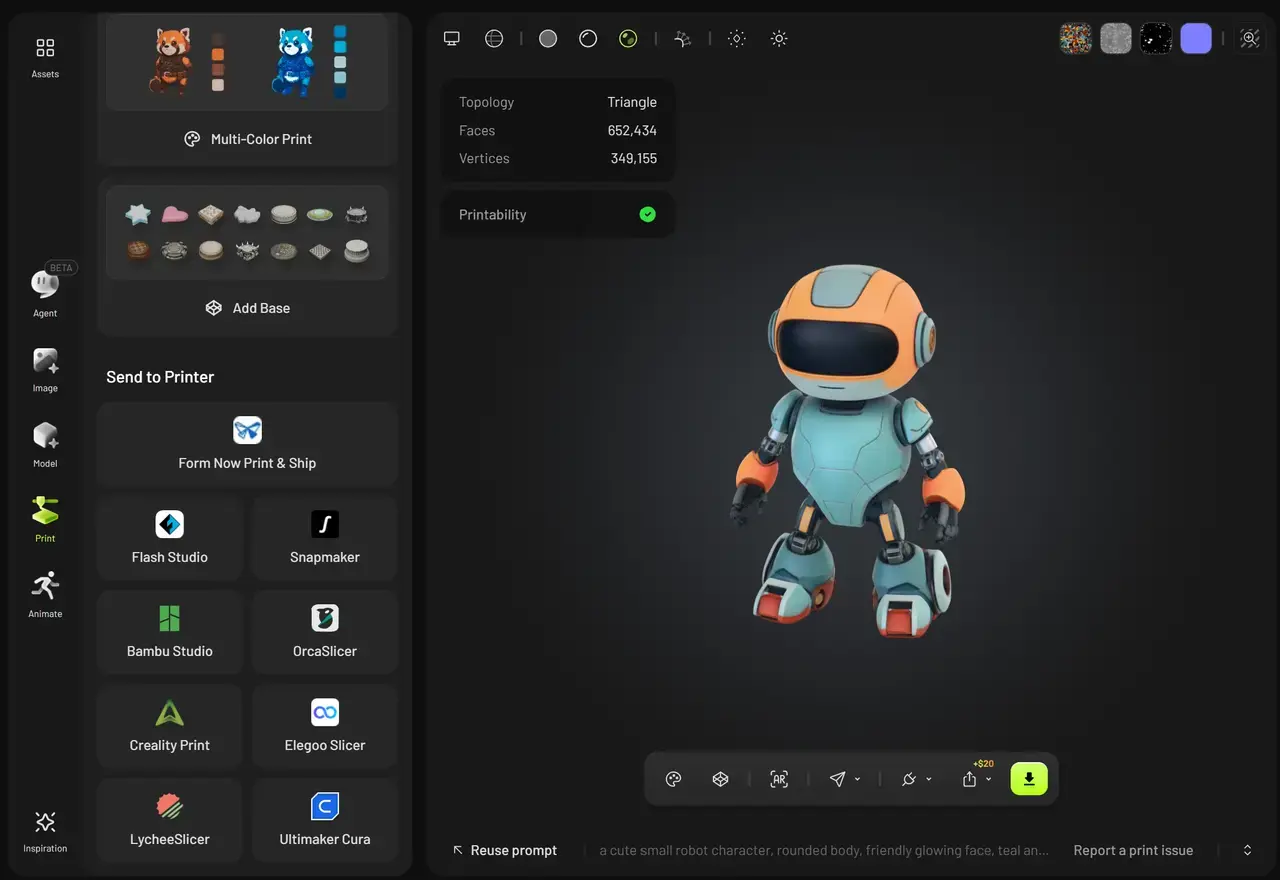Screen dimensions: 1280x880
Task: Choose the bright lighting icon
Action: tap(779, 38)
